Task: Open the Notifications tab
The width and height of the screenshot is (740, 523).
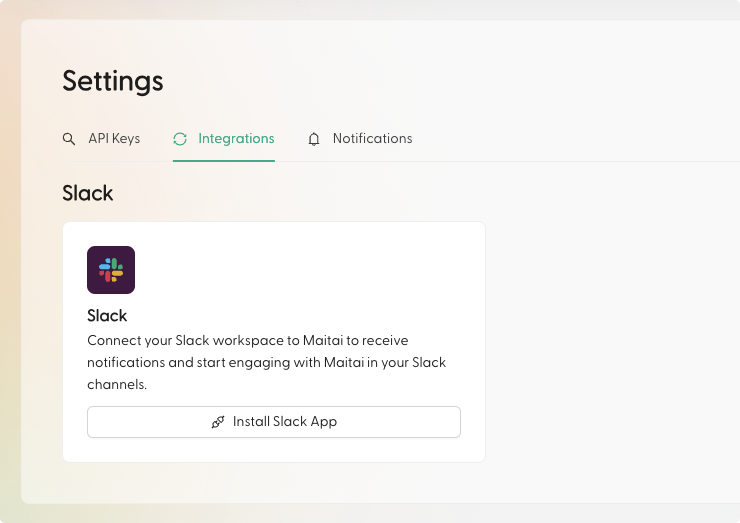Action: pos(360,139)
